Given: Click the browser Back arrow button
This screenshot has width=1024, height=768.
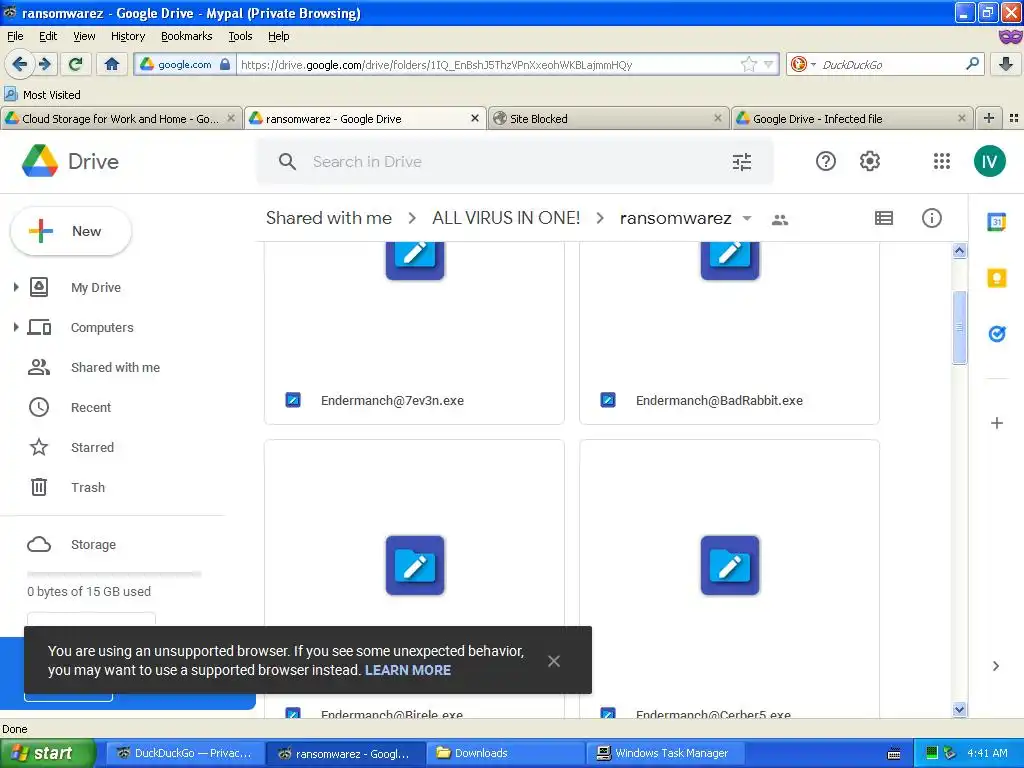Looking at the screenshot, I should 19,64.
